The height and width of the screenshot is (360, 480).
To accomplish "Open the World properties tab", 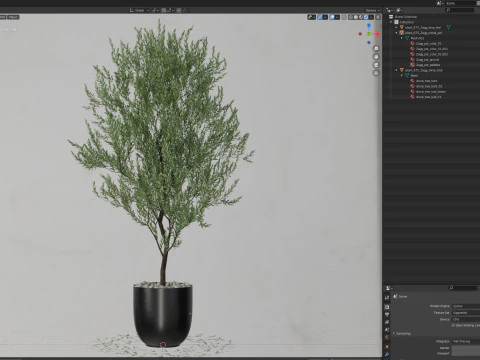I will (x=387, y=338).
